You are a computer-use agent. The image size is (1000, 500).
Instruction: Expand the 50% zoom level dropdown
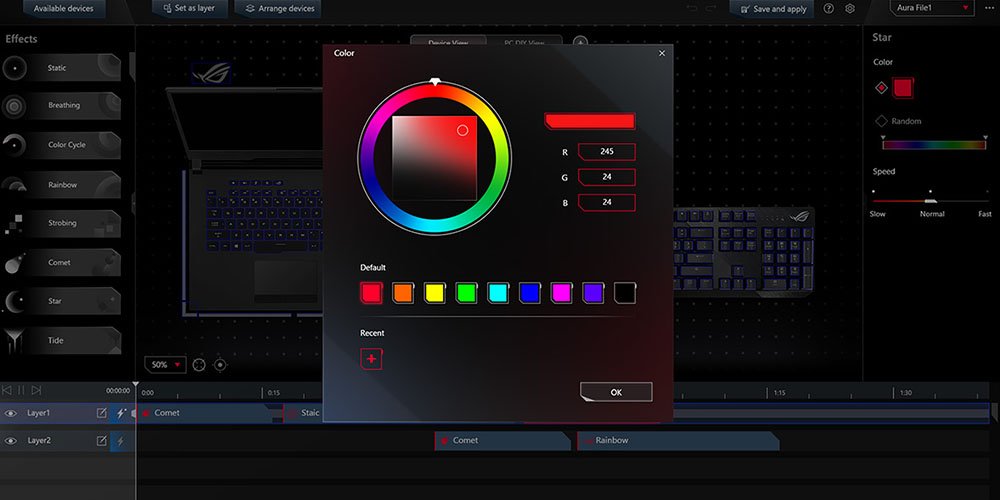[165, 365]
